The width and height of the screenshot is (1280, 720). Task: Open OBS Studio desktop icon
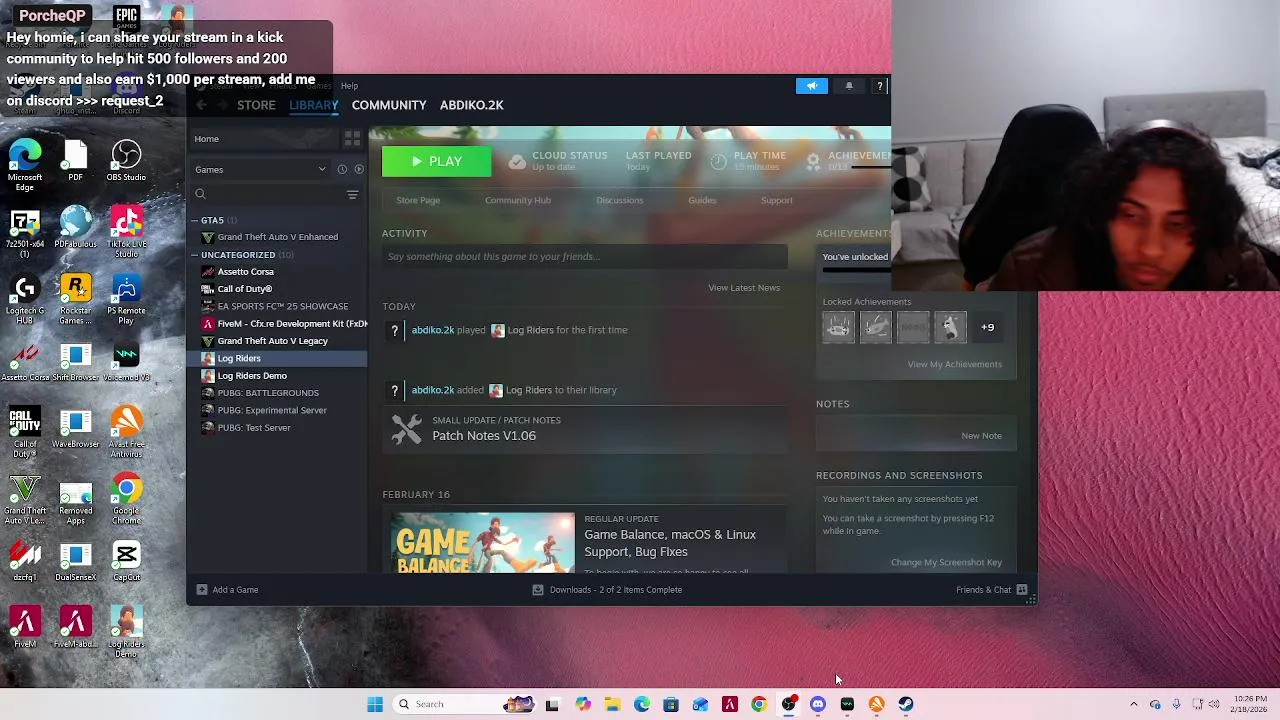click(126, 161)
